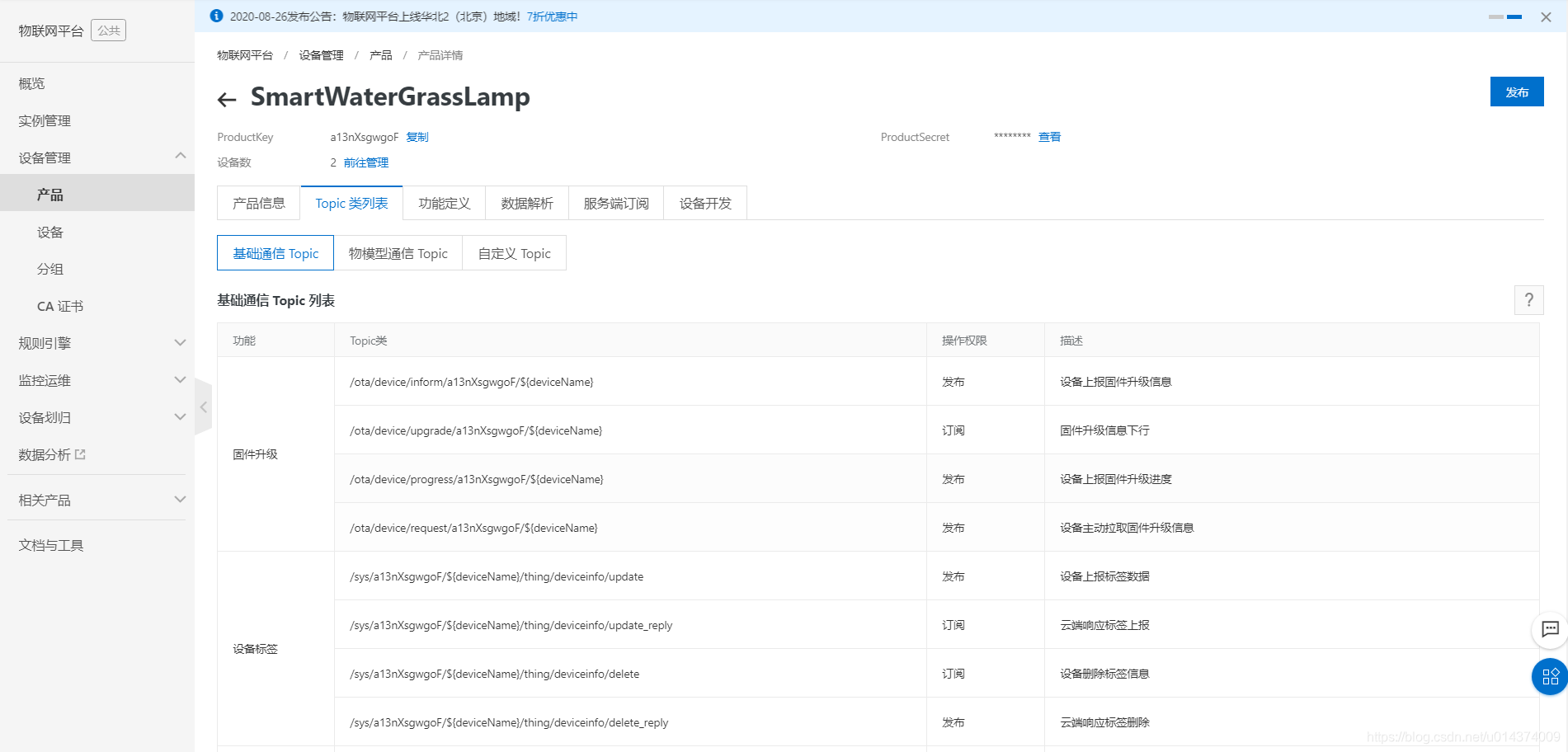
Task: Open the blue quick-entry grid floating button
Action: pos(1550,677)
